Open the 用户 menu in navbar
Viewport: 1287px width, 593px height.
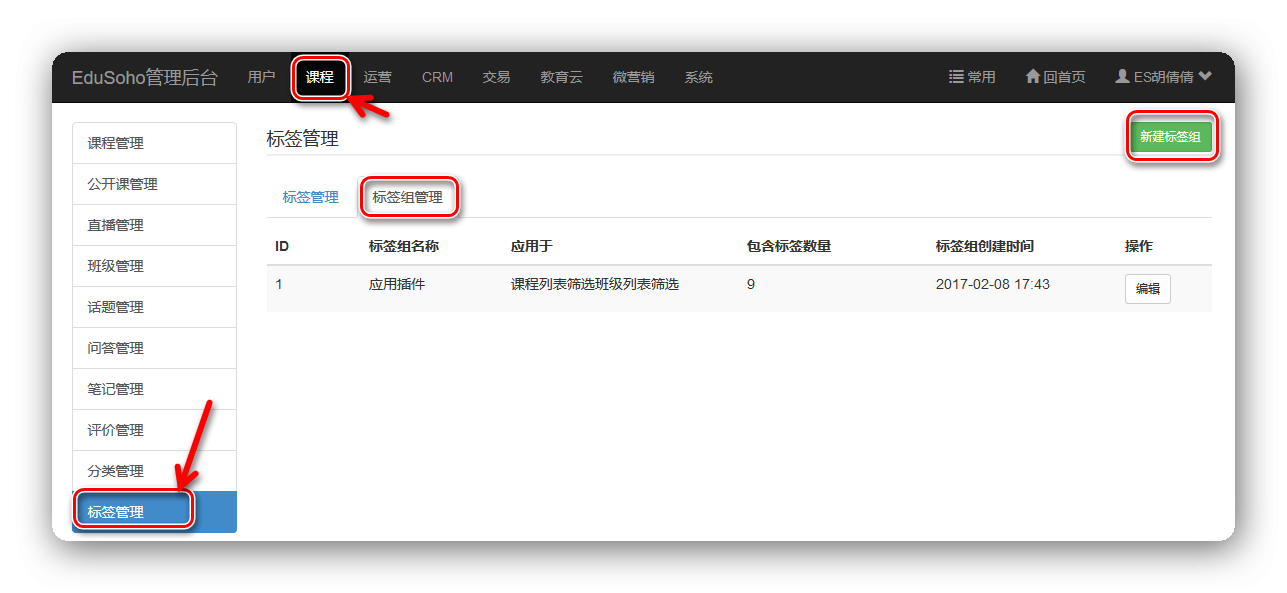click(261, 77)
